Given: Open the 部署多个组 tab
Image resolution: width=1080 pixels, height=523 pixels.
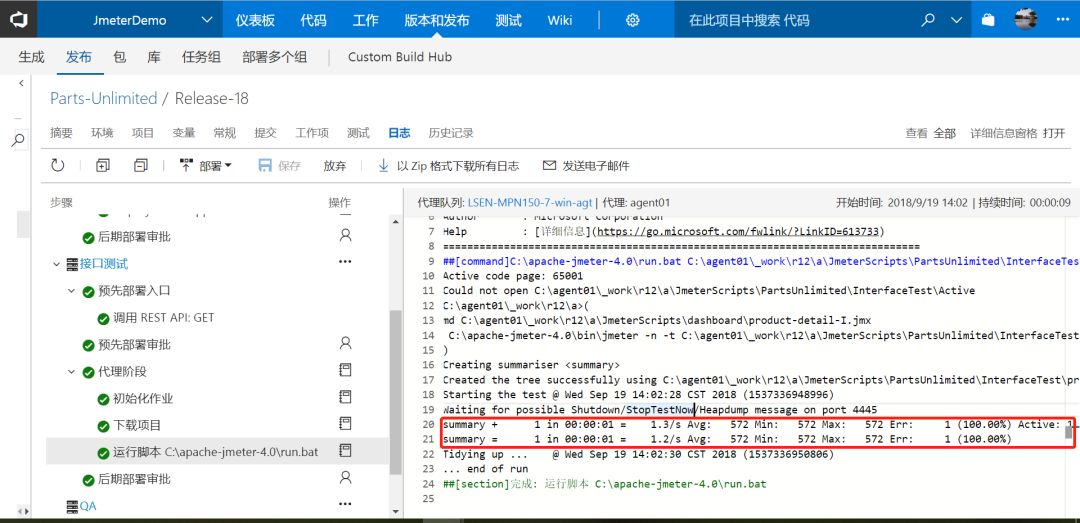Looking at the screenshot, I should tap(275, 57).
